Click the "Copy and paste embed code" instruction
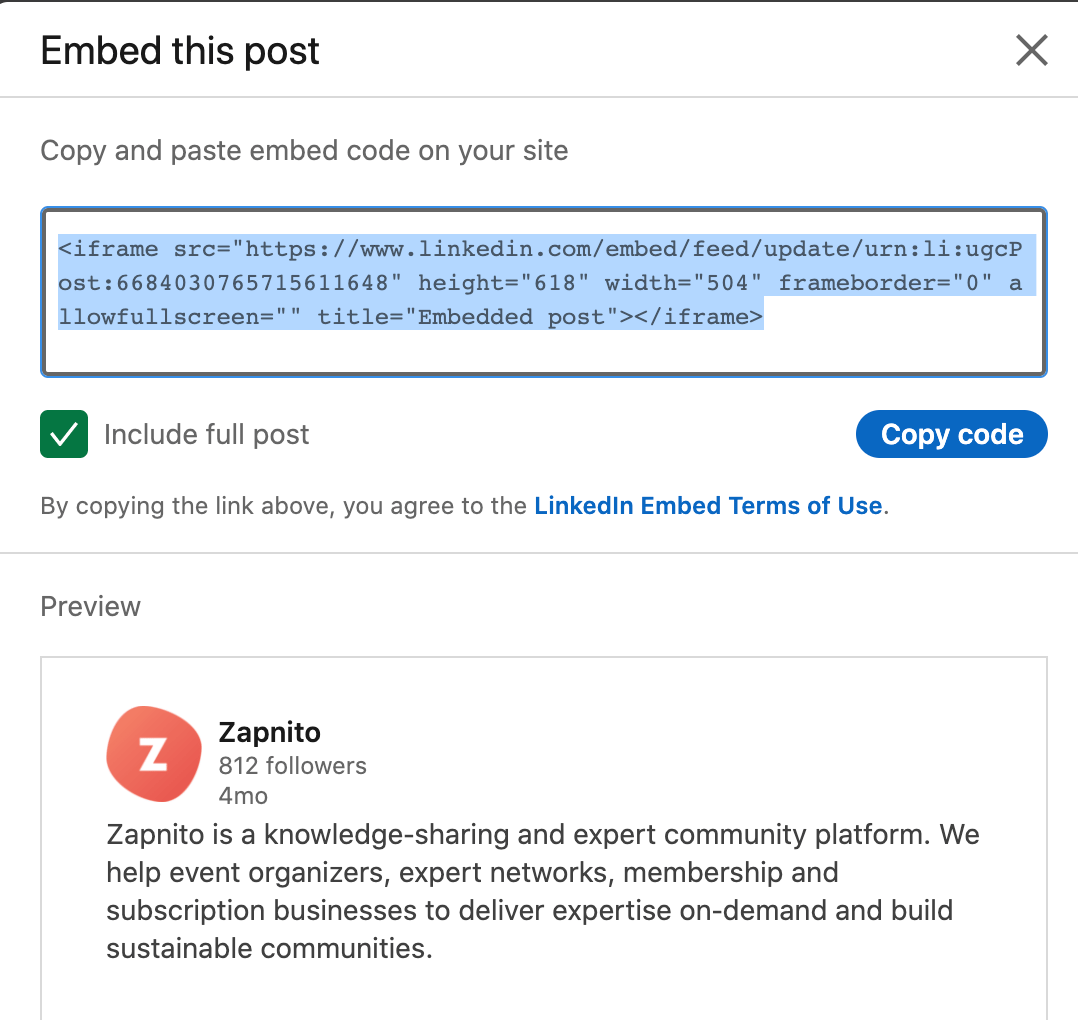The height and width of the screenshot is (1020, 1078). (x=304, y=151)
